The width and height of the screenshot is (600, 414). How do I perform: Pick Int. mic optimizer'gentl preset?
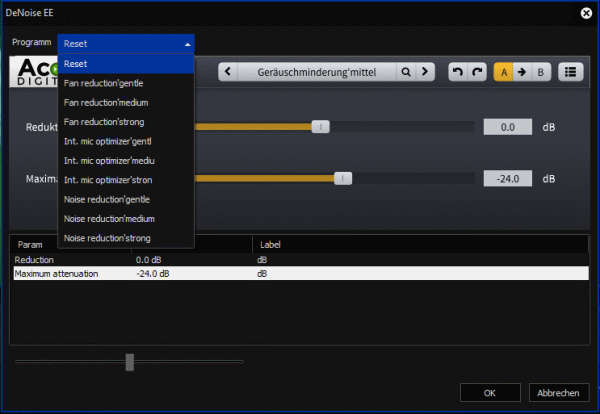pyautogui.click(x=126, y=142)
